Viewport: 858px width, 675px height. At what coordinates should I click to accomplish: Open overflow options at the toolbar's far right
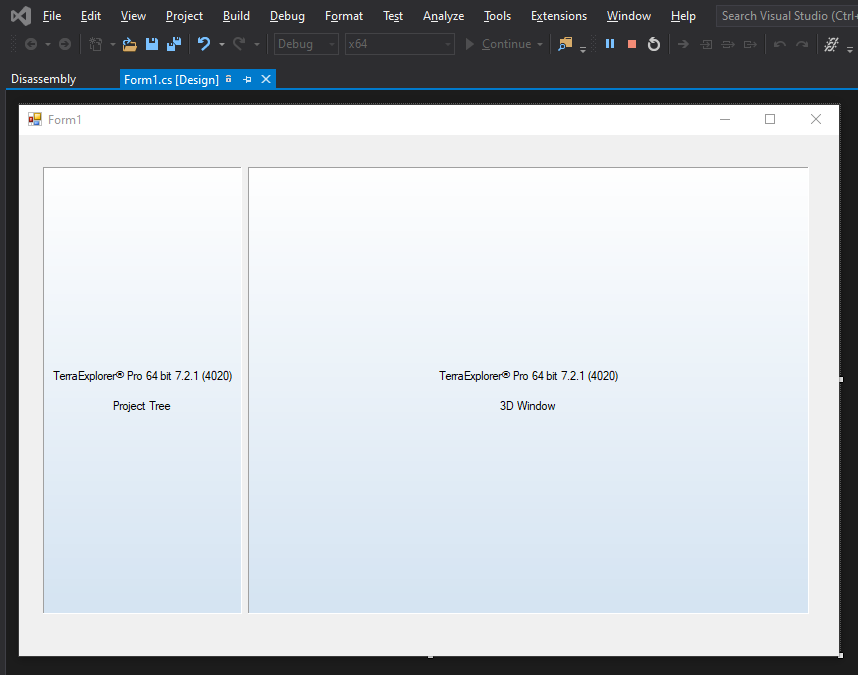point(850,49)
